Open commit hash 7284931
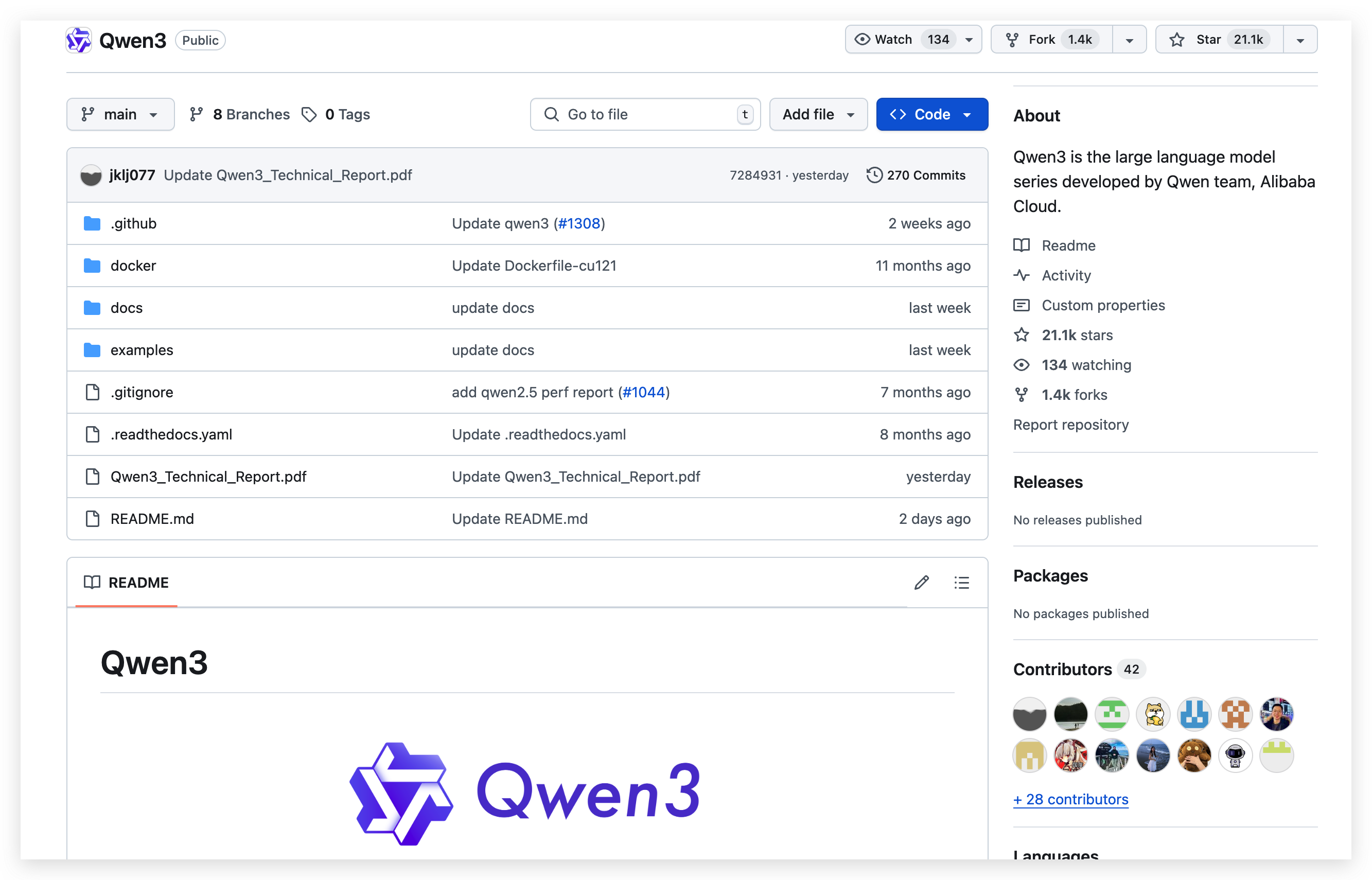 [755, 175]
